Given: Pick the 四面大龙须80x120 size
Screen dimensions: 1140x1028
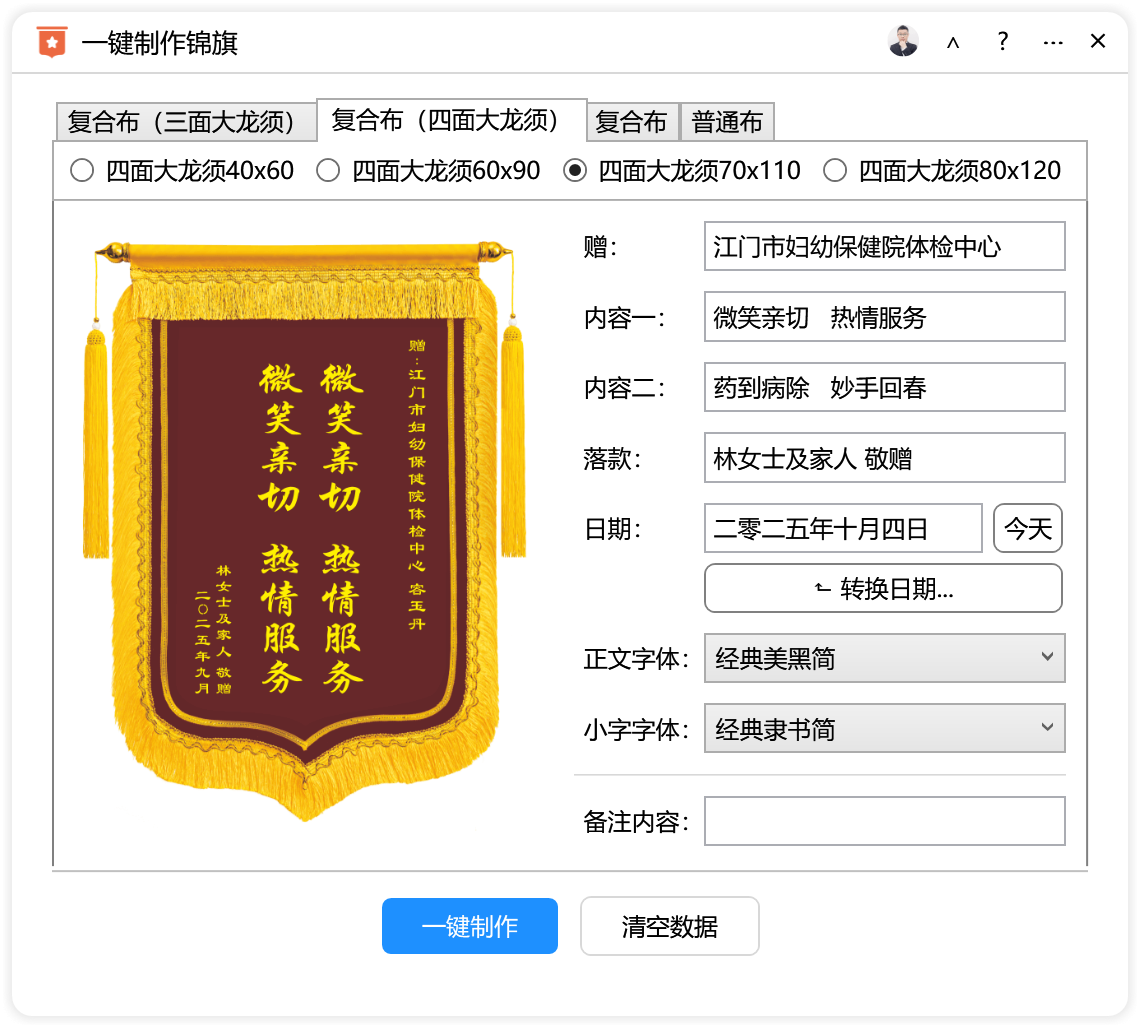Looking at the screenshot, I should click(x=834, y=171).
